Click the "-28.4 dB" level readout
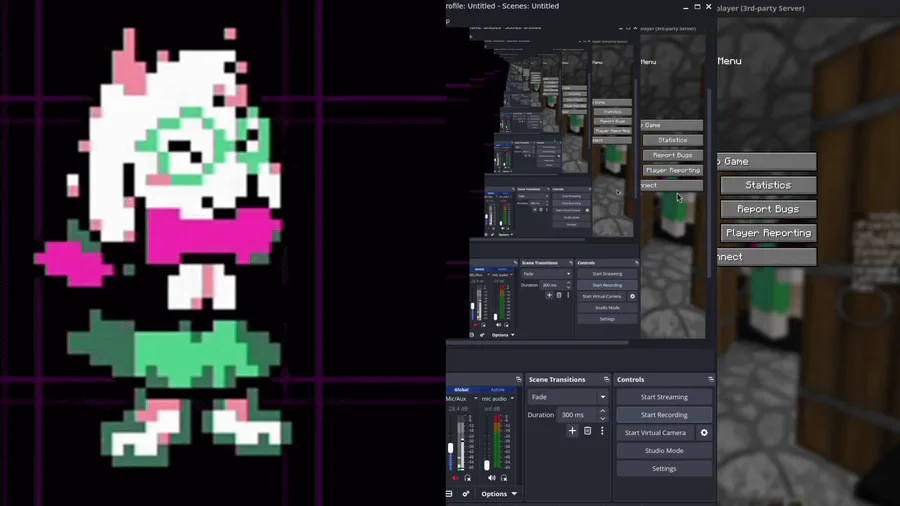The image size is (900, 506). coord(457,408)
